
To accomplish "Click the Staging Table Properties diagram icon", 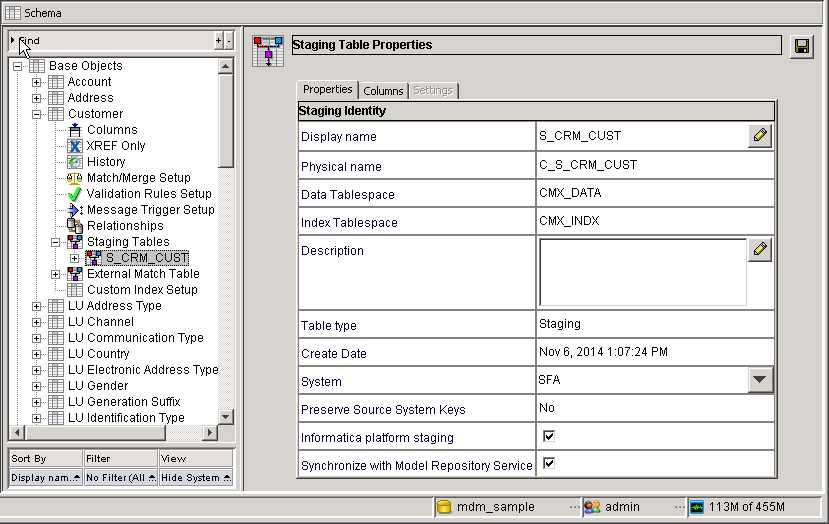I will pos(268,51).
